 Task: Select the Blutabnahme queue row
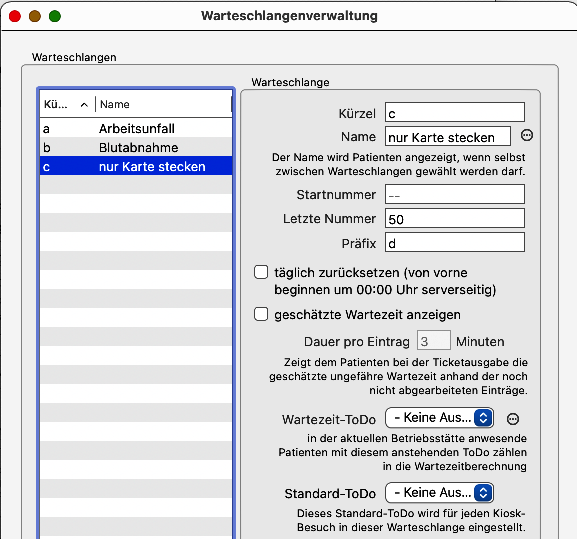[x=136, y=148]
